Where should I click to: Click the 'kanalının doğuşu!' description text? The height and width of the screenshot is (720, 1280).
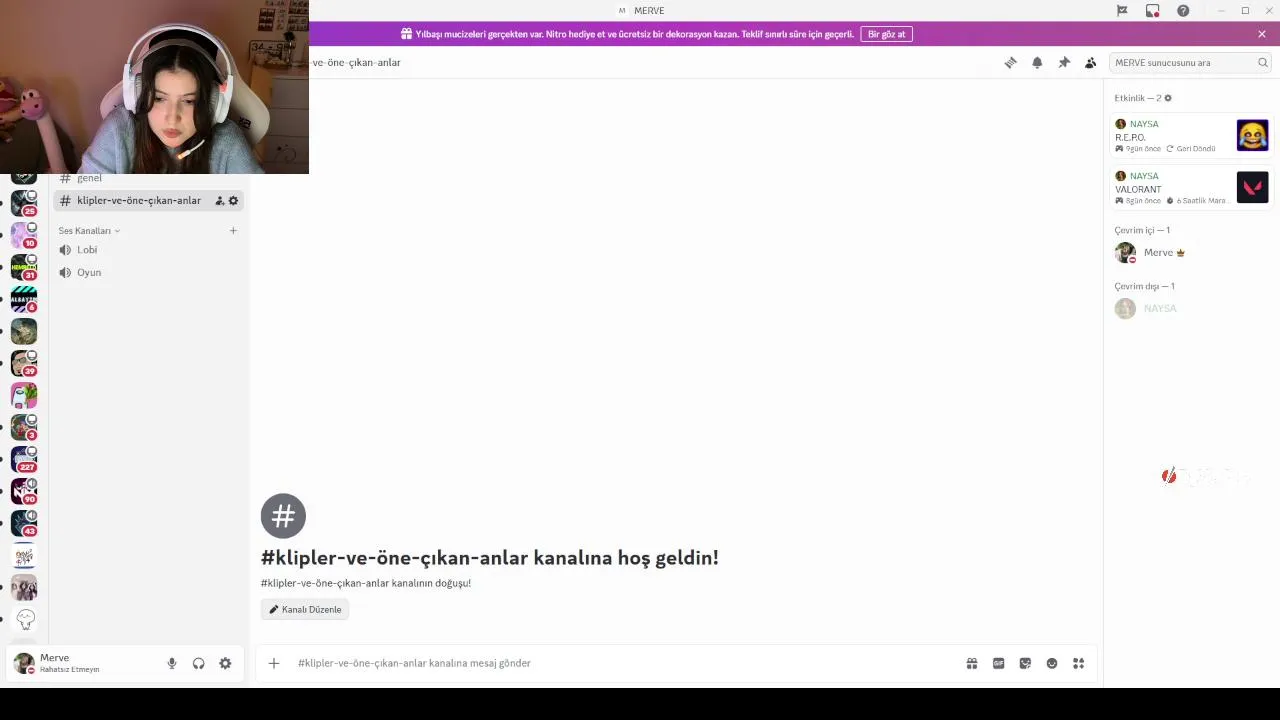[x=429, y=583]
